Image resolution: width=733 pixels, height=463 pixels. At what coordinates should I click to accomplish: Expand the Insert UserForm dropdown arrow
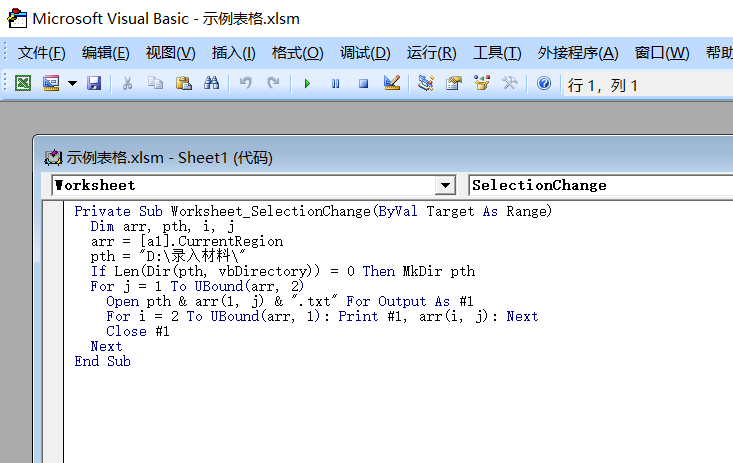click(72, 84)
